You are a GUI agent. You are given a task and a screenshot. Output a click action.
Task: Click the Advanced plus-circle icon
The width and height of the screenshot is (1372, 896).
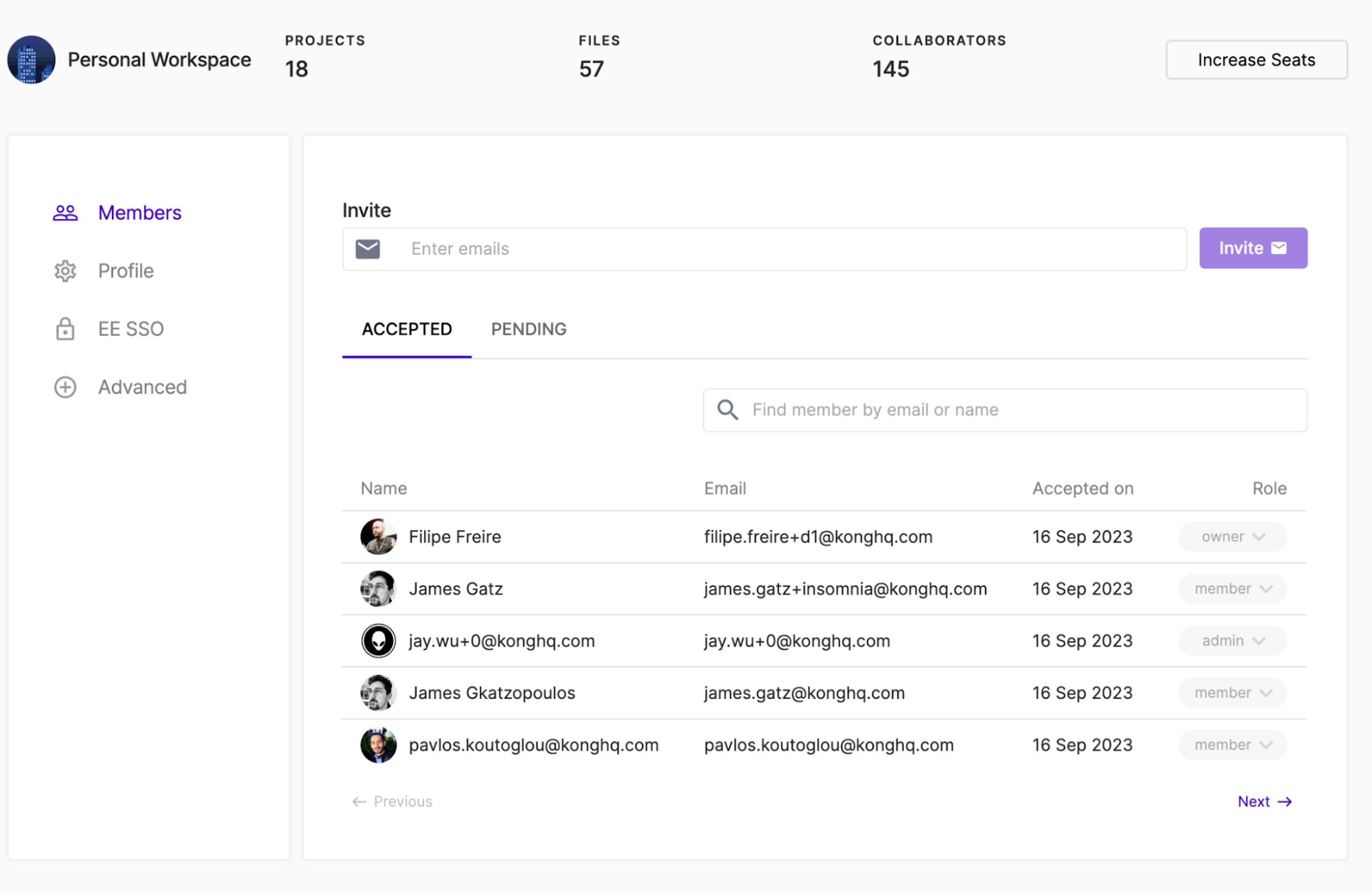65,387
